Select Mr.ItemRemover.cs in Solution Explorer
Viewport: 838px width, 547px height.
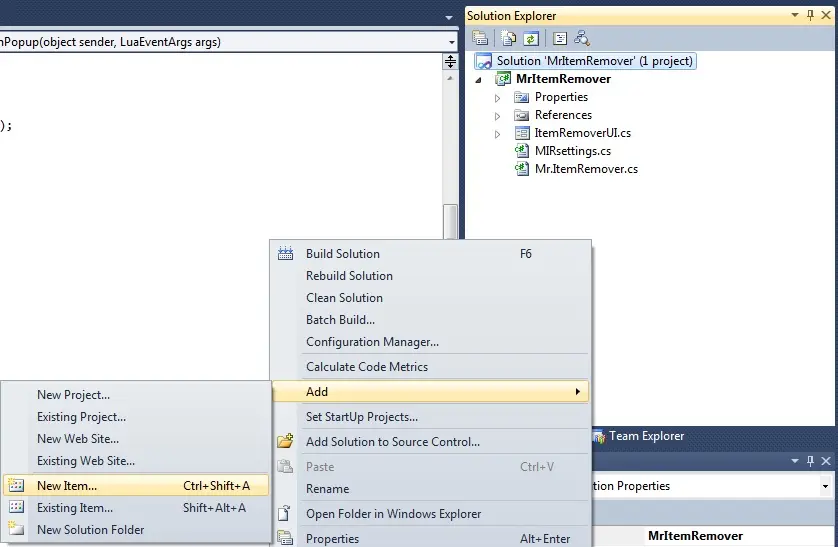click(586, 169)
